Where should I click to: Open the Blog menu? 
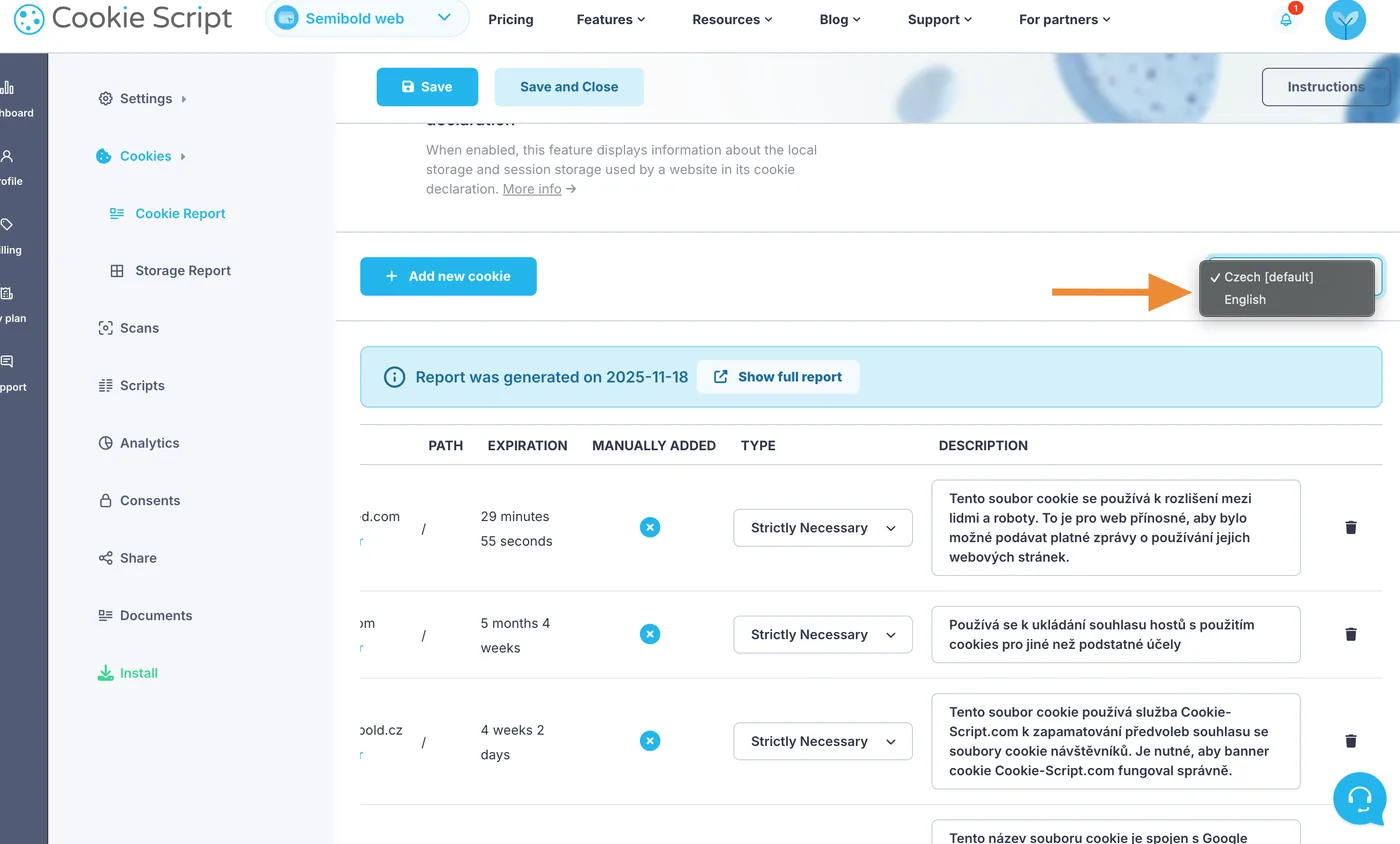(840, 19)
